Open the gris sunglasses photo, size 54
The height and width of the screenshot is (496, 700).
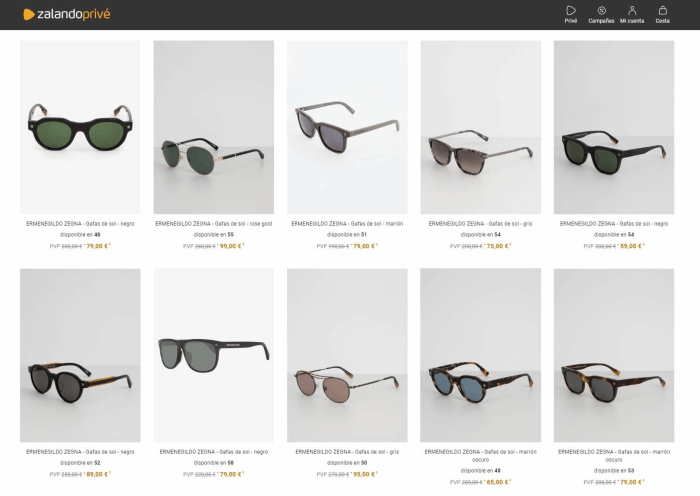481,127
